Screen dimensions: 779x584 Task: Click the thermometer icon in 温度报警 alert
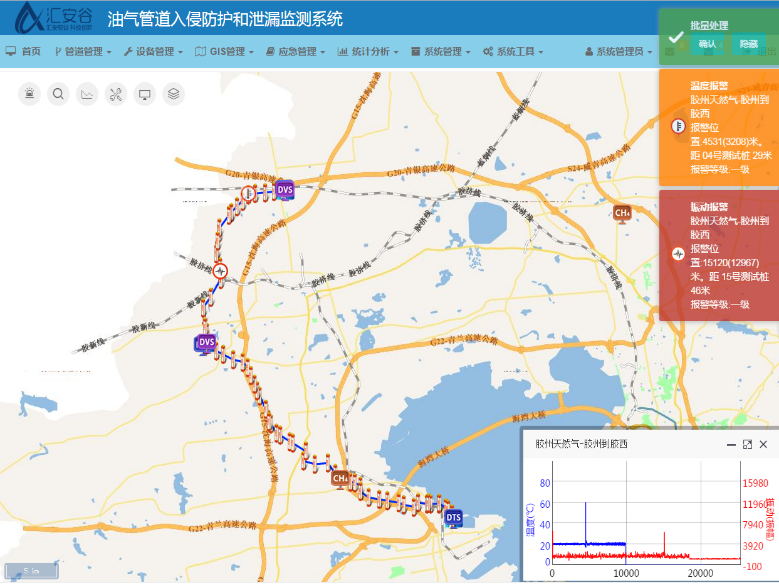(x=677, y=127)
